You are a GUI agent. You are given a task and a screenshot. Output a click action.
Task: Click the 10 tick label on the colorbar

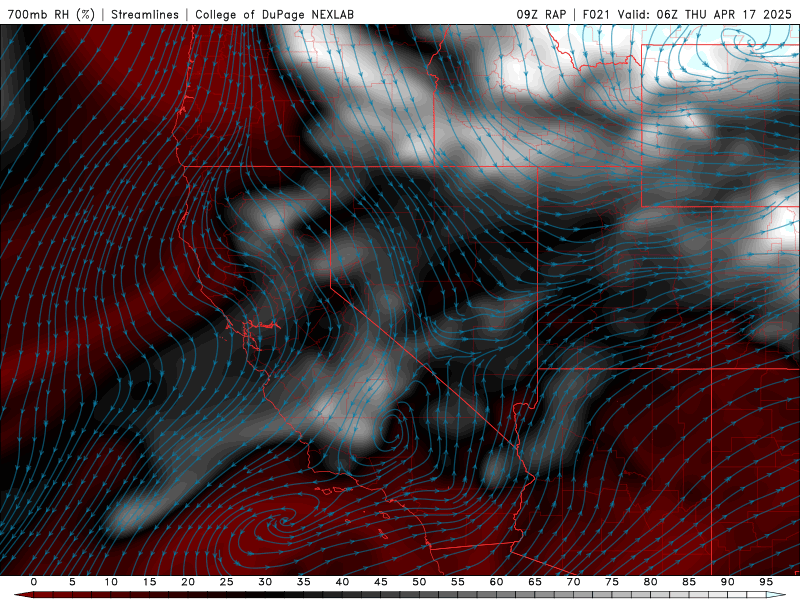(x=111, y=582)
